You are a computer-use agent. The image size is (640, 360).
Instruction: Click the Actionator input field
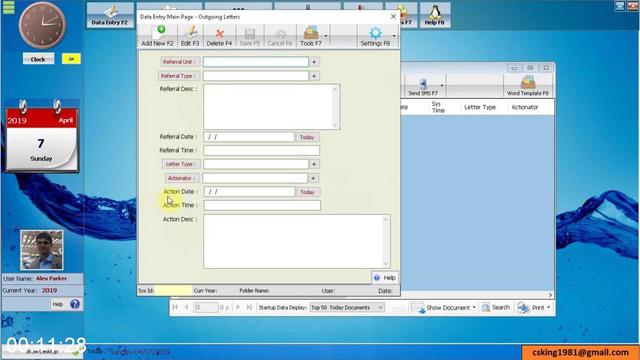(x=255, y=178)
